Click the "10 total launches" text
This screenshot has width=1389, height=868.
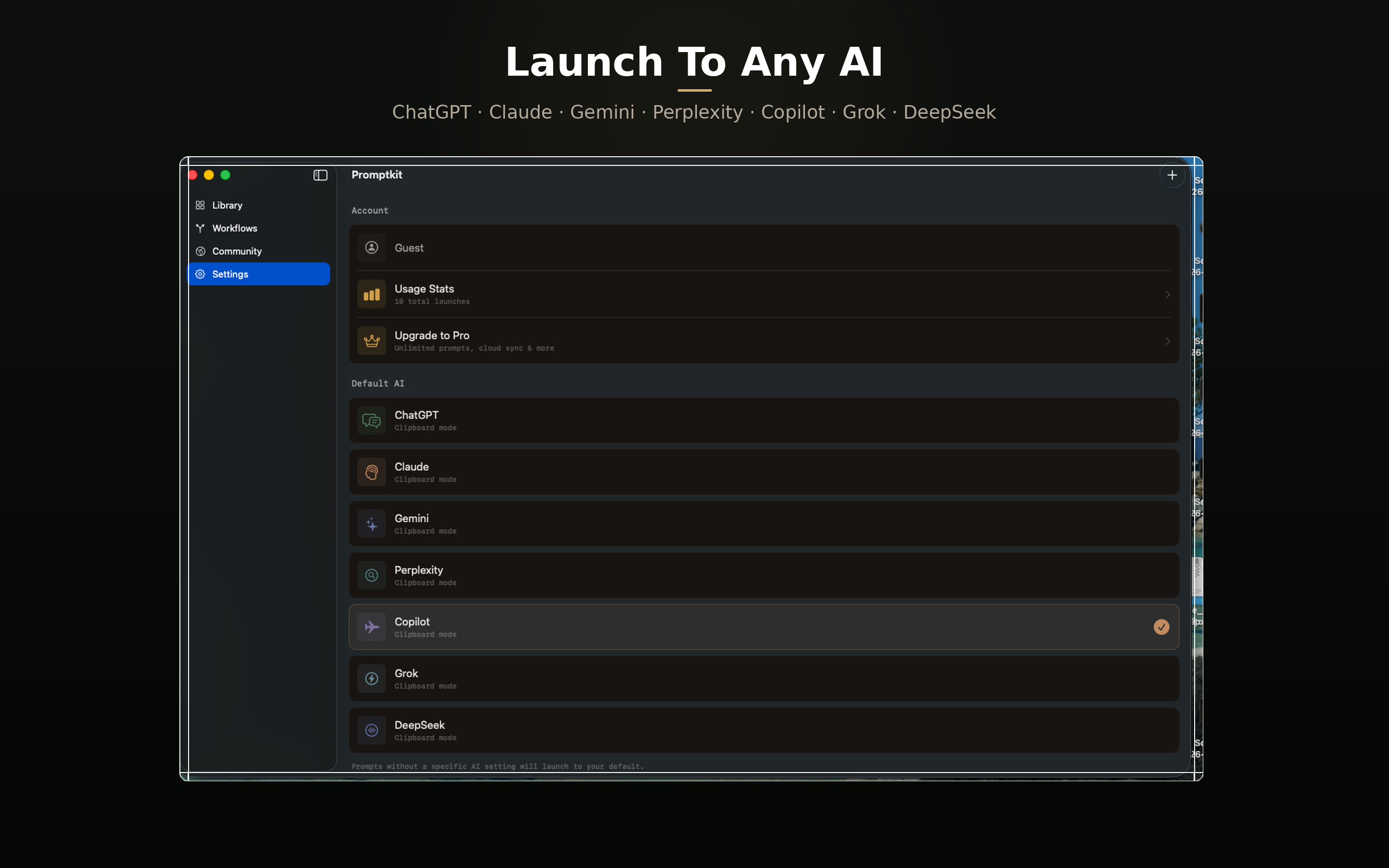pyautogui.click(x=432, y=301)
